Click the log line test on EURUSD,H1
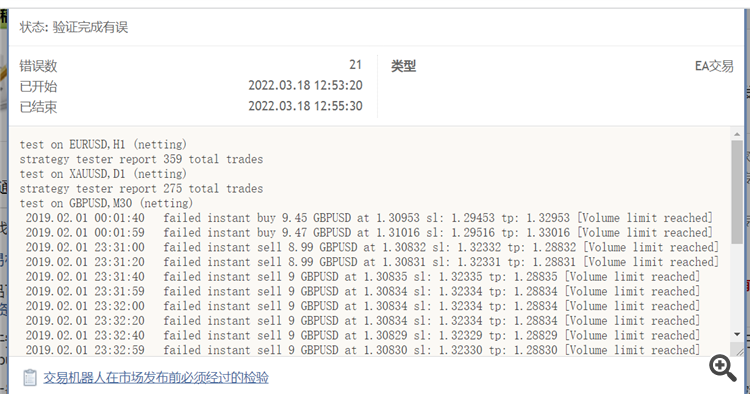Screen dimensions: 750x394 coord(103,144)
